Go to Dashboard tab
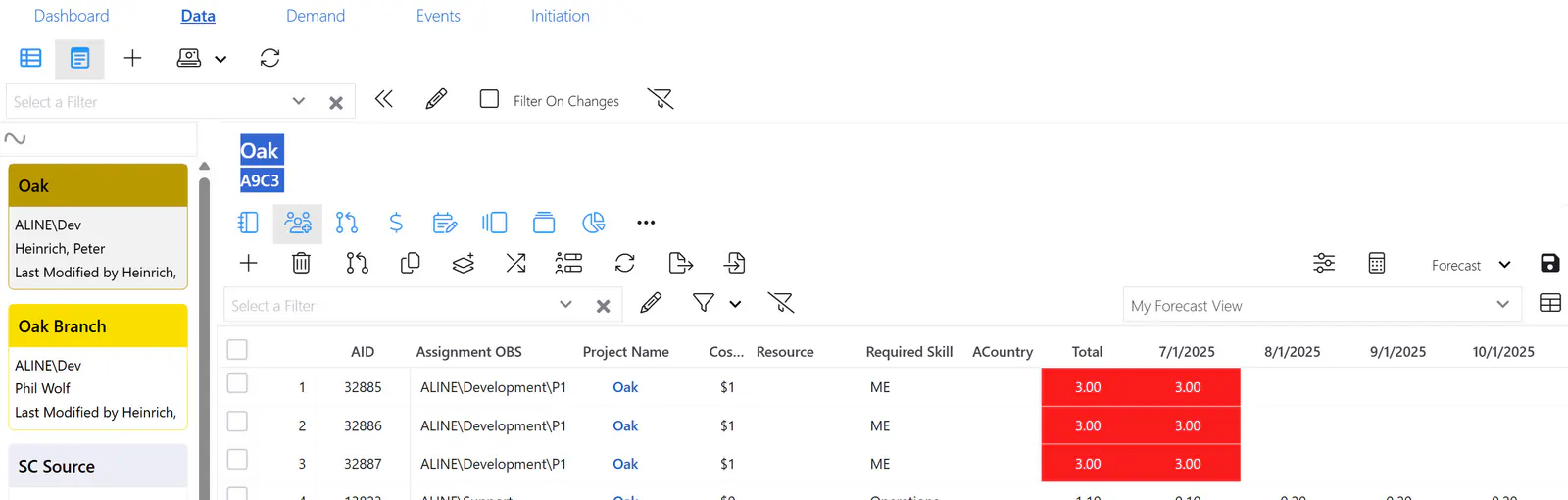Image resolution: width=1568 pixels, height=500 pixels. pos(72,16)
